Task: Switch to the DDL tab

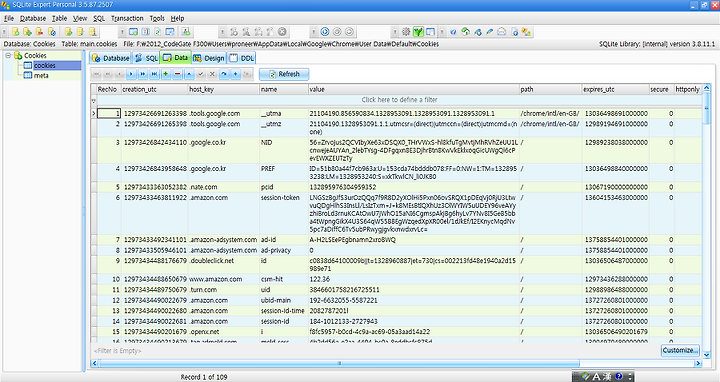Action: coord(242,58)
